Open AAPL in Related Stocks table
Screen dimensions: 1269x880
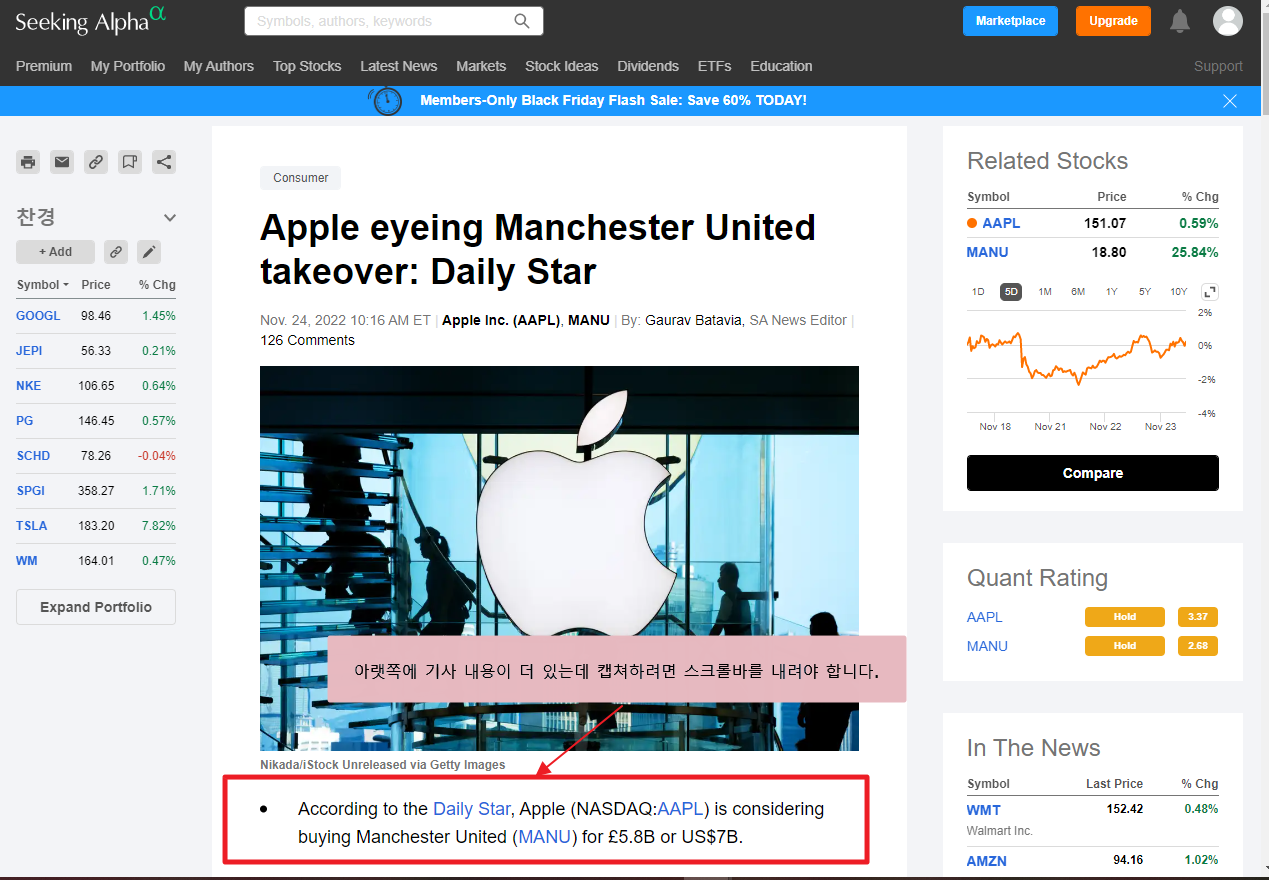point(1001,223)
